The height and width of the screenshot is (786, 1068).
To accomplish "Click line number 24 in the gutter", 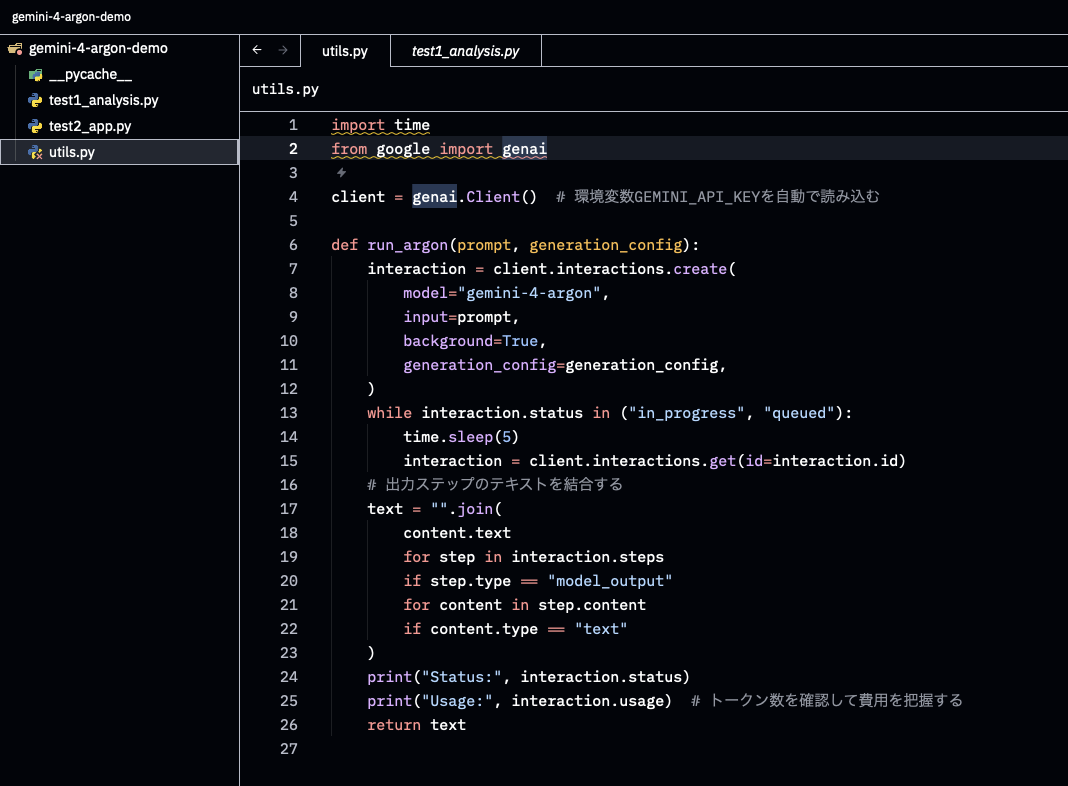I will [289, 676].
